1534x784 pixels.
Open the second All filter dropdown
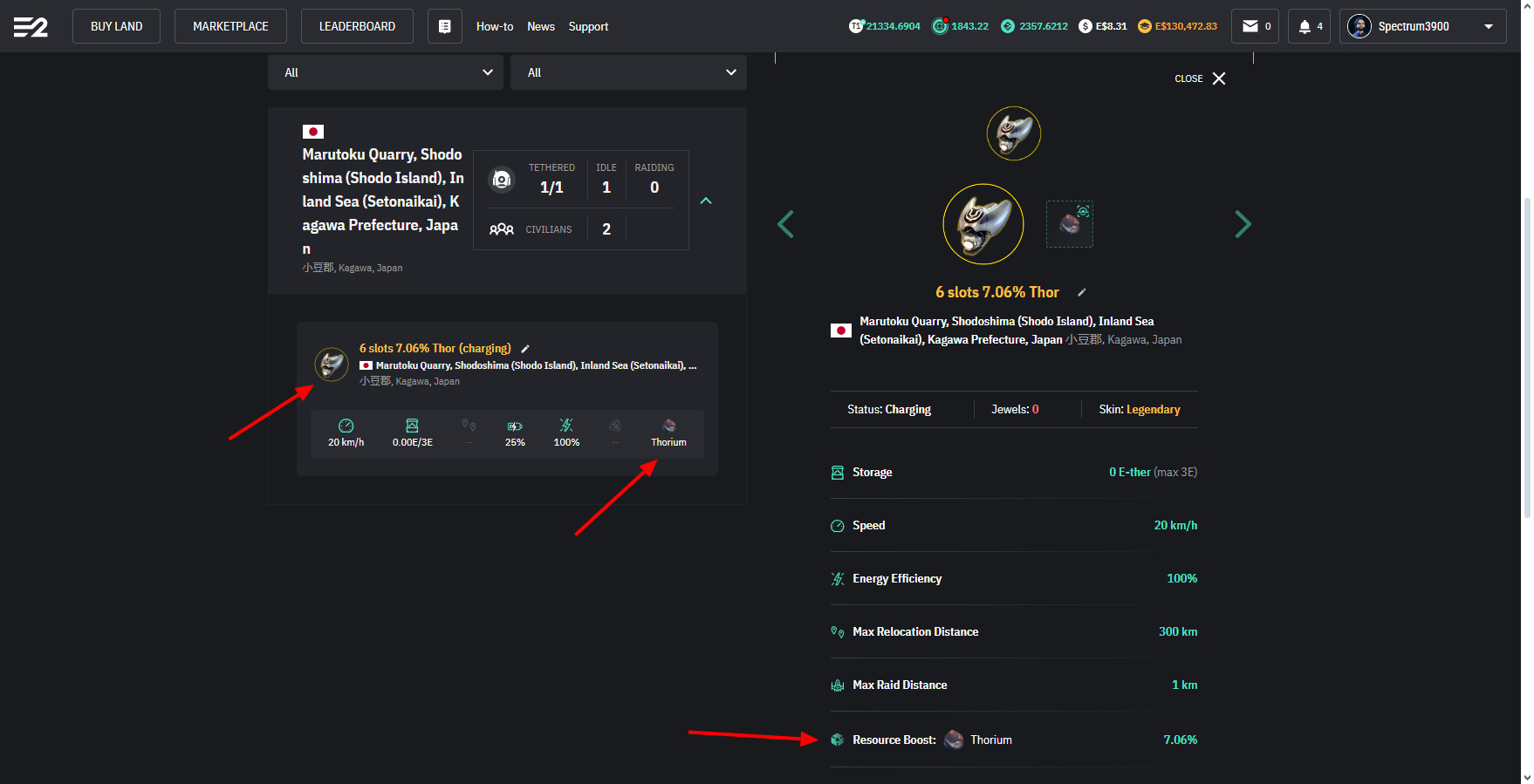click(628, 72)
